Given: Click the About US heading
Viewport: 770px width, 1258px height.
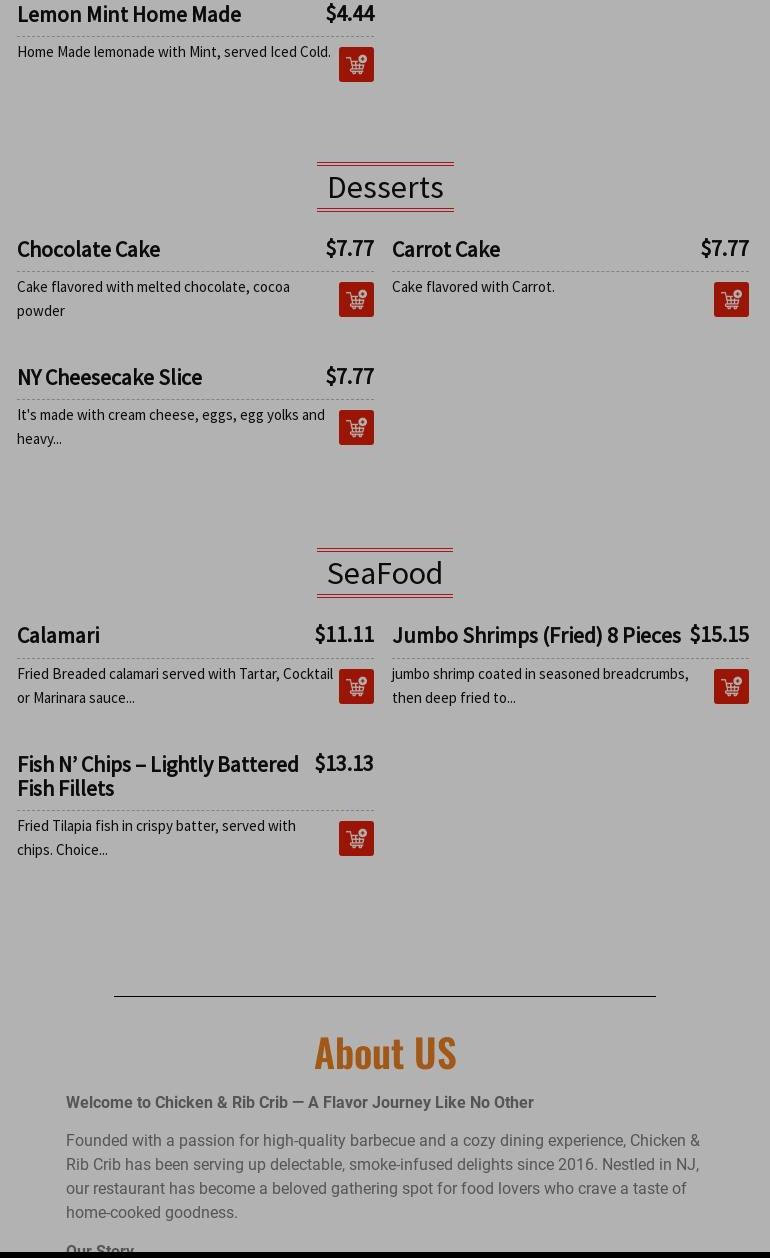Looking at the screenshot, I should tap(385, 1052).
